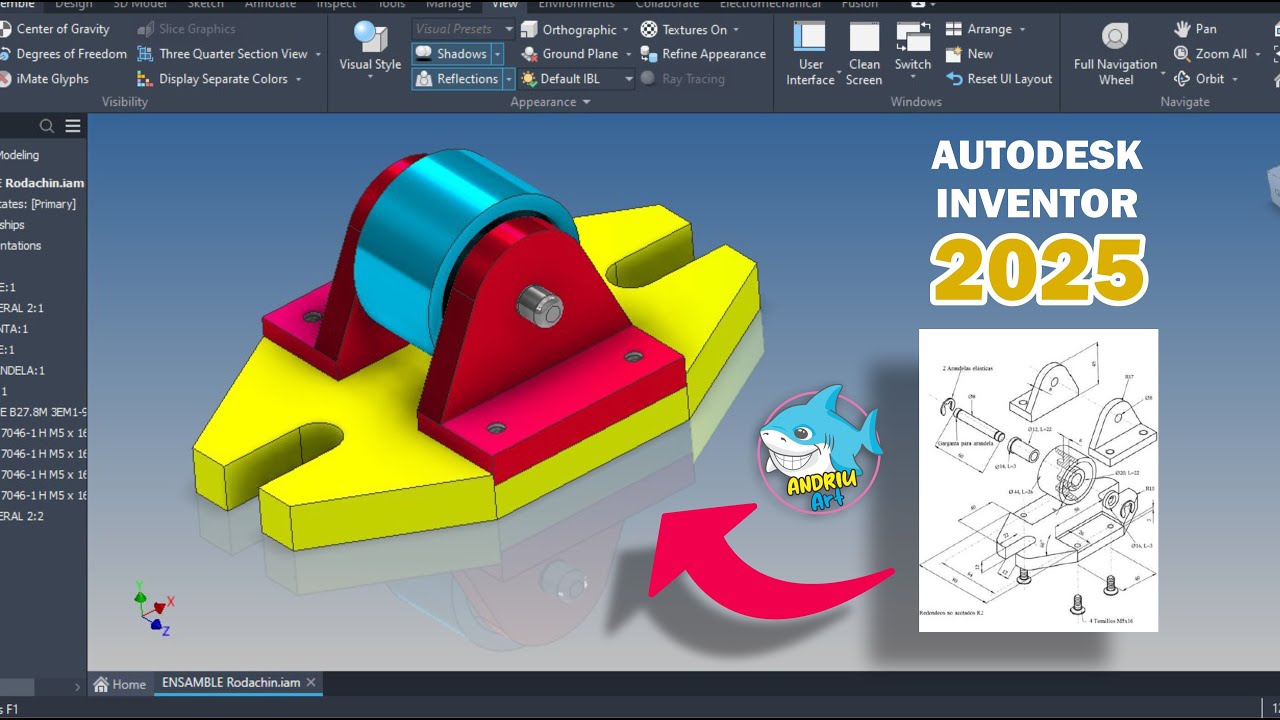Open the Default IBL lighting dropdown
Screen dimensions: 1280x720
577,79
